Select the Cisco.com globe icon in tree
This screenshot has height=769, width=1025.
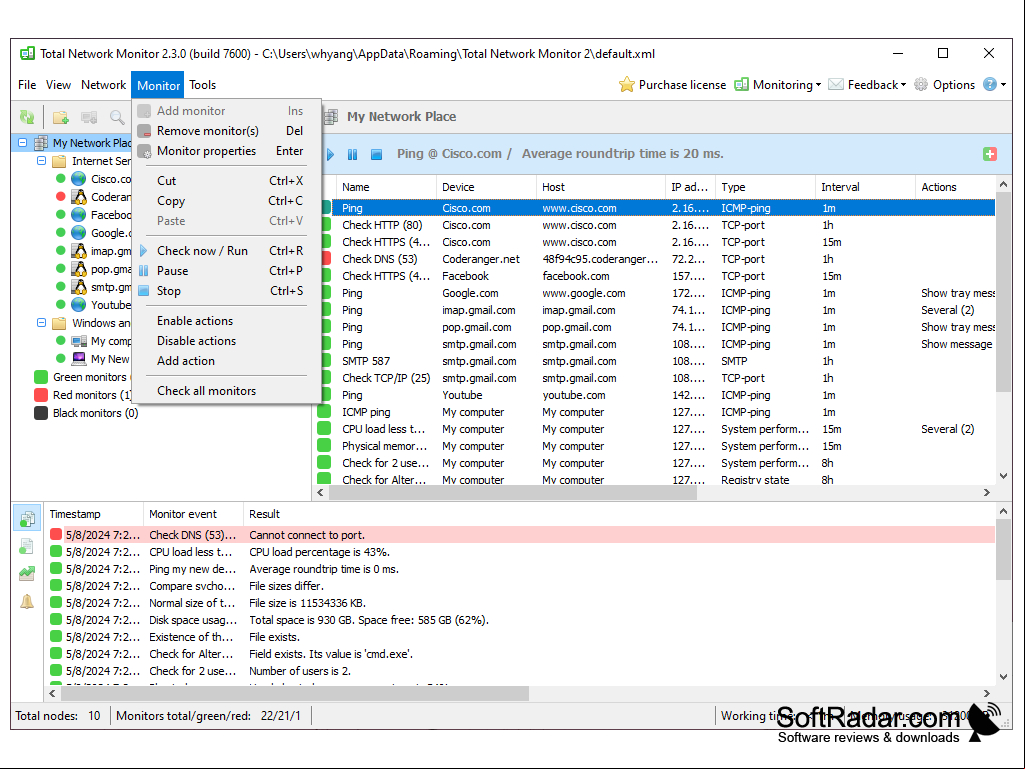(78, 179)
